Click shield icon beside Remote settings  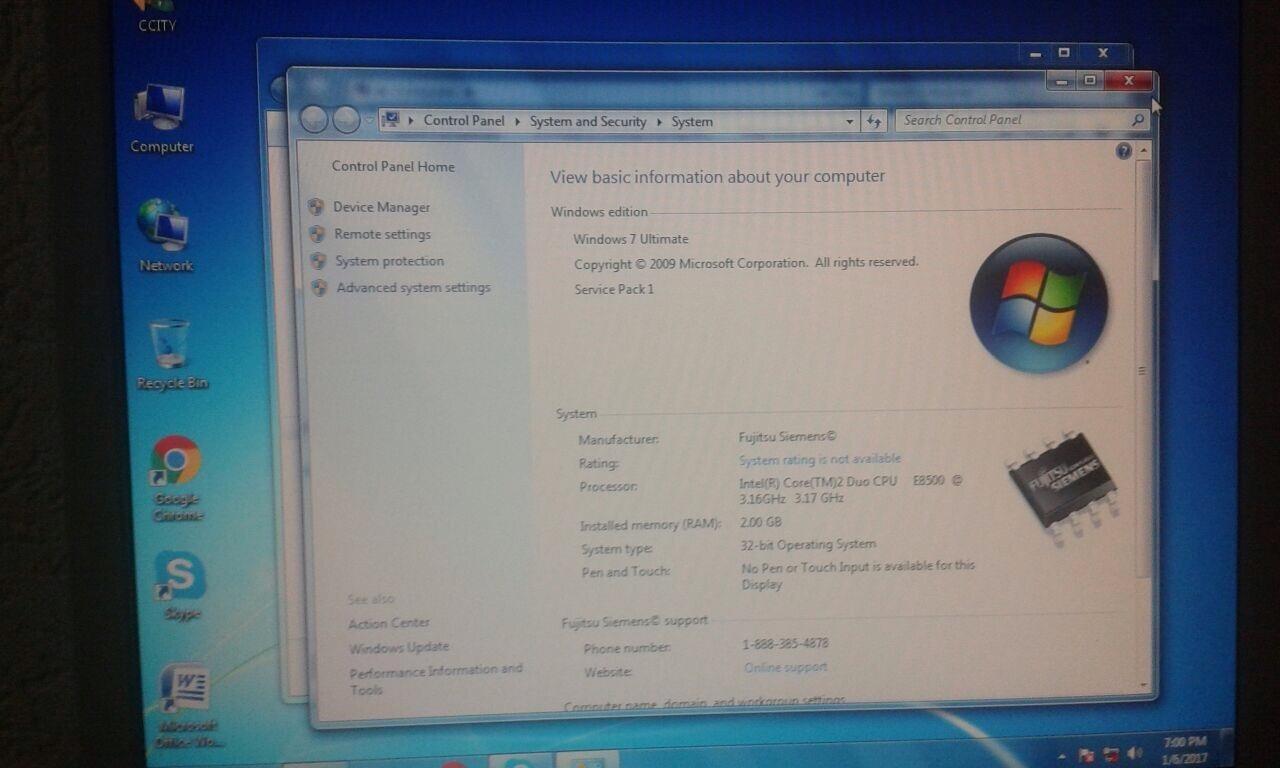[x=317, y=234]
